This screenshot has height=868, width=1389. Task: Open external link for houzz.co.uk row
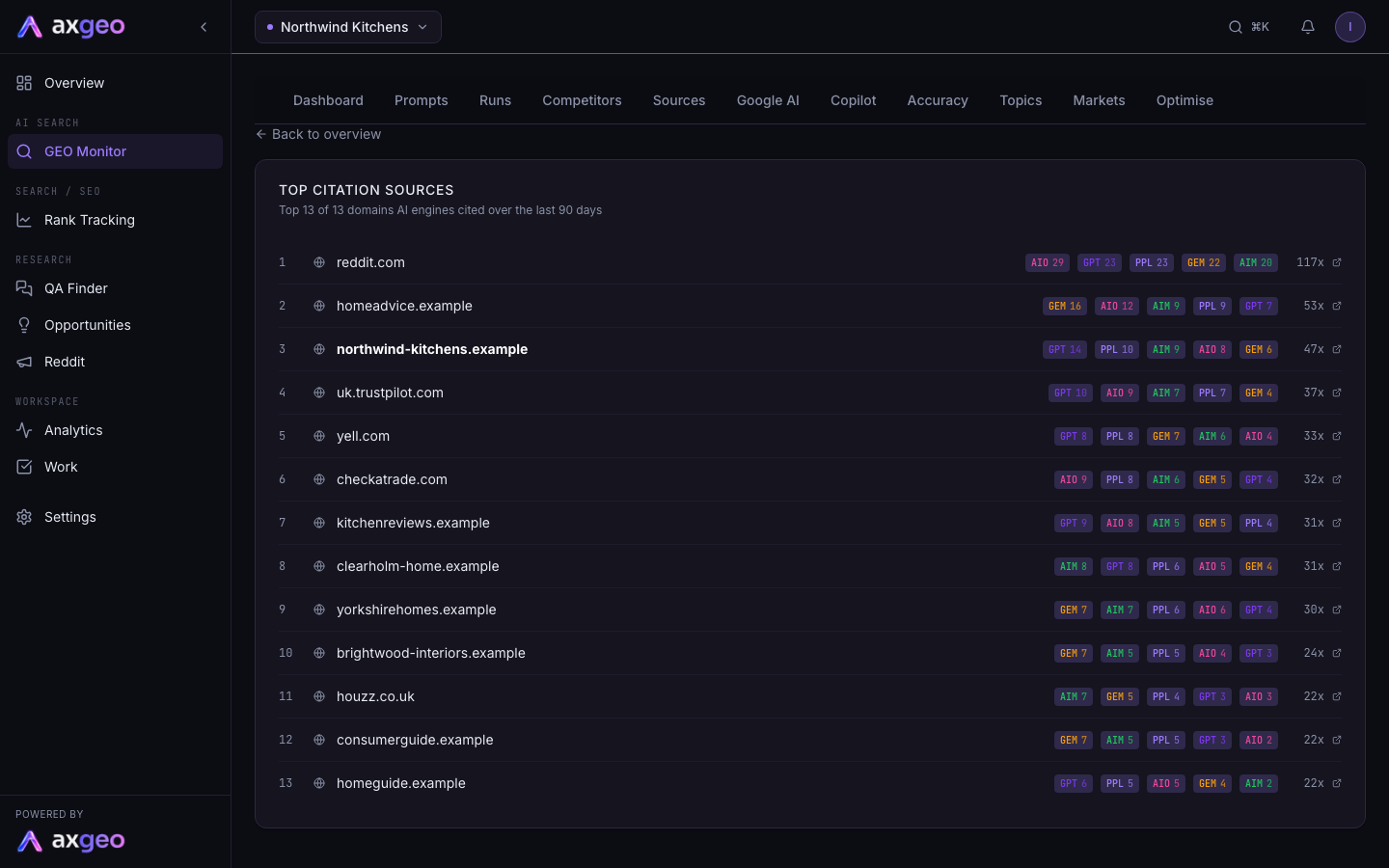point(1337,696)
